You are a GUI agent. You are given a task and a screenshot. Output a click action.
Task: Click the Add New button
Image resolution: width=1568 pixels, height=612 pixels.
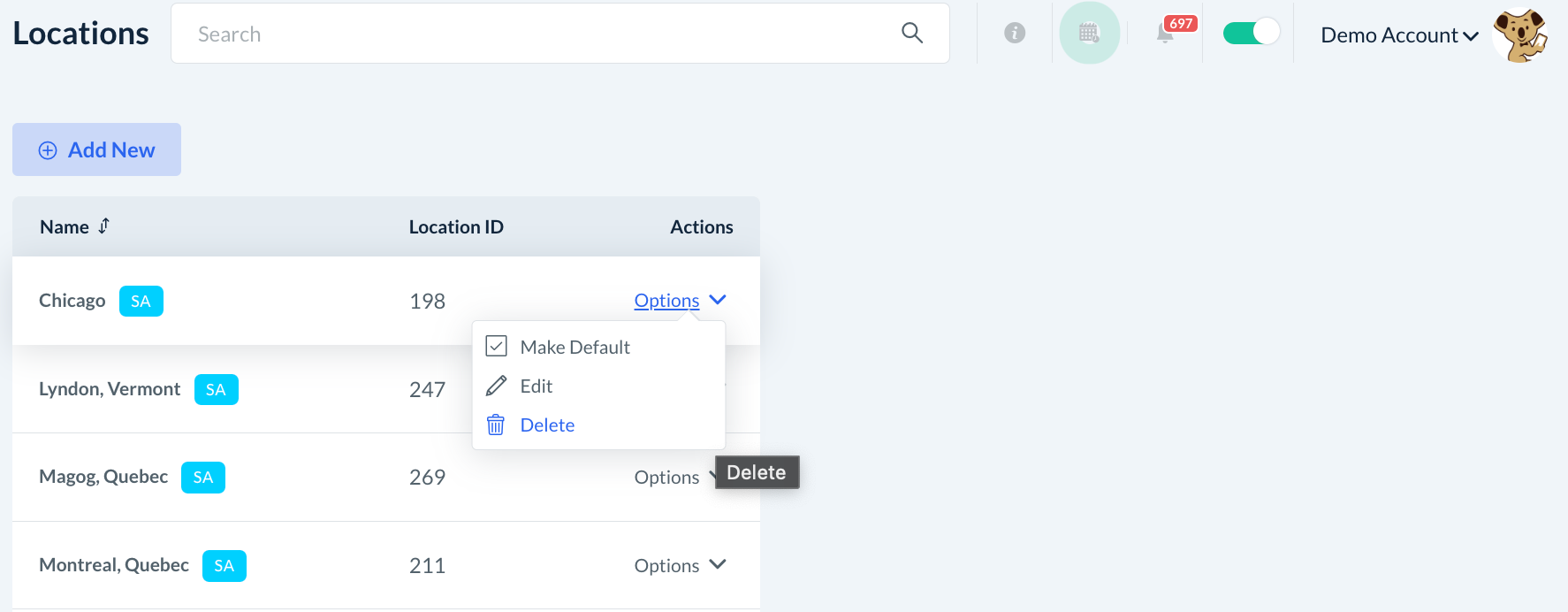pyautogui.click(x=97, y=149)
